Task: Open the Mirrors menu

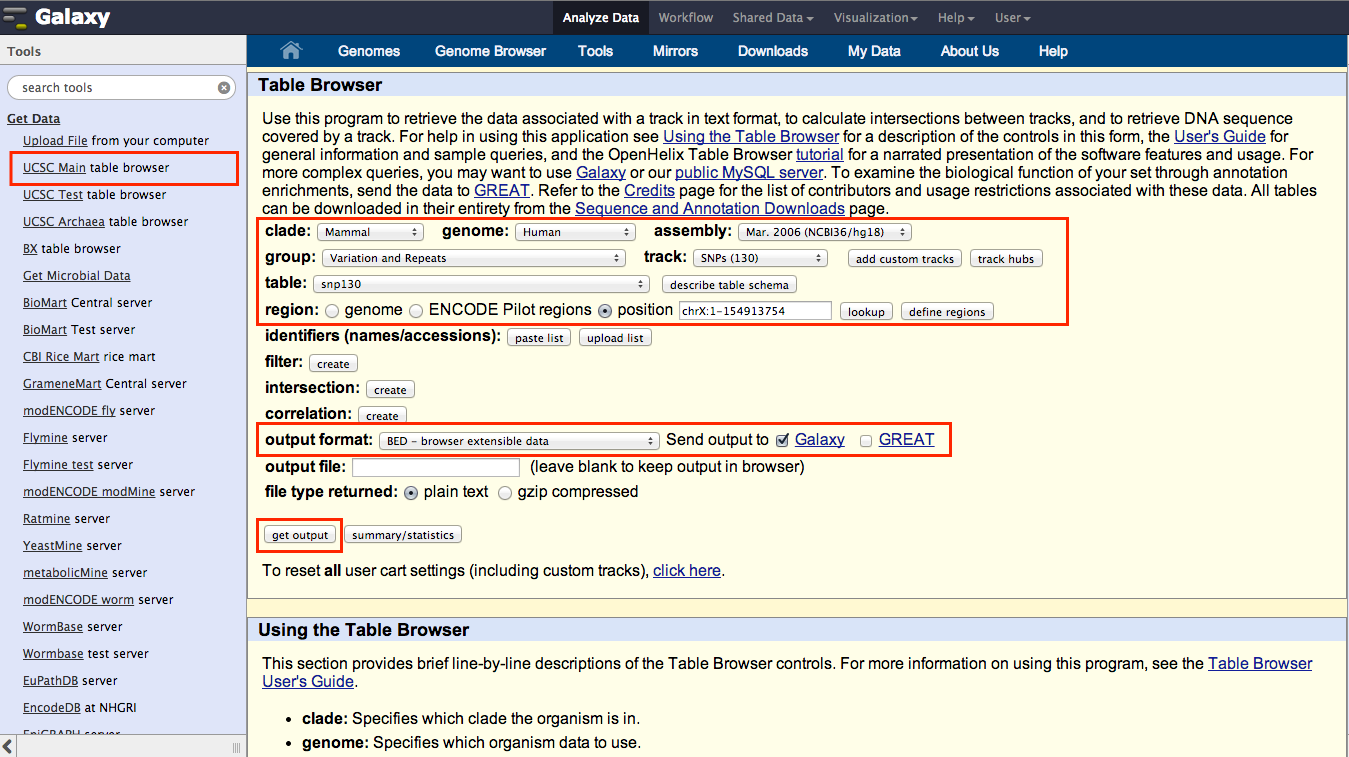Action: (675, 51)
